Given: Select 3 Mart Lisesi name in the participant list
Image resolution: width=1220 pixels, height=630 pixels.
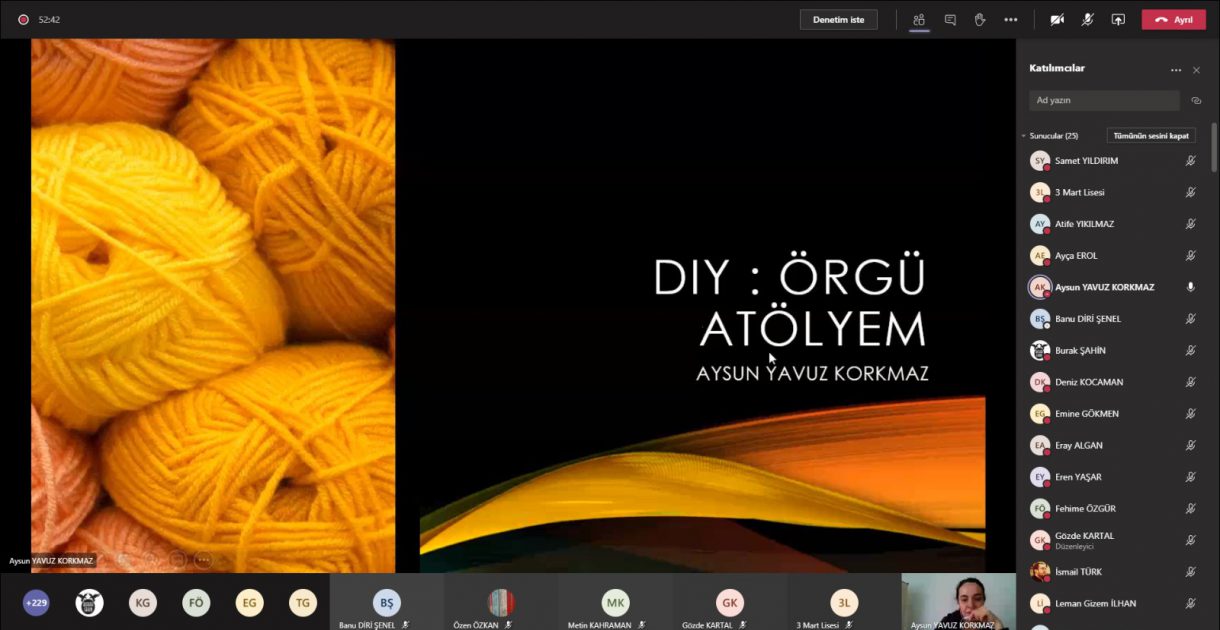Looking at the screenshot, I should pyautogui.click(x=1080, y=192).
